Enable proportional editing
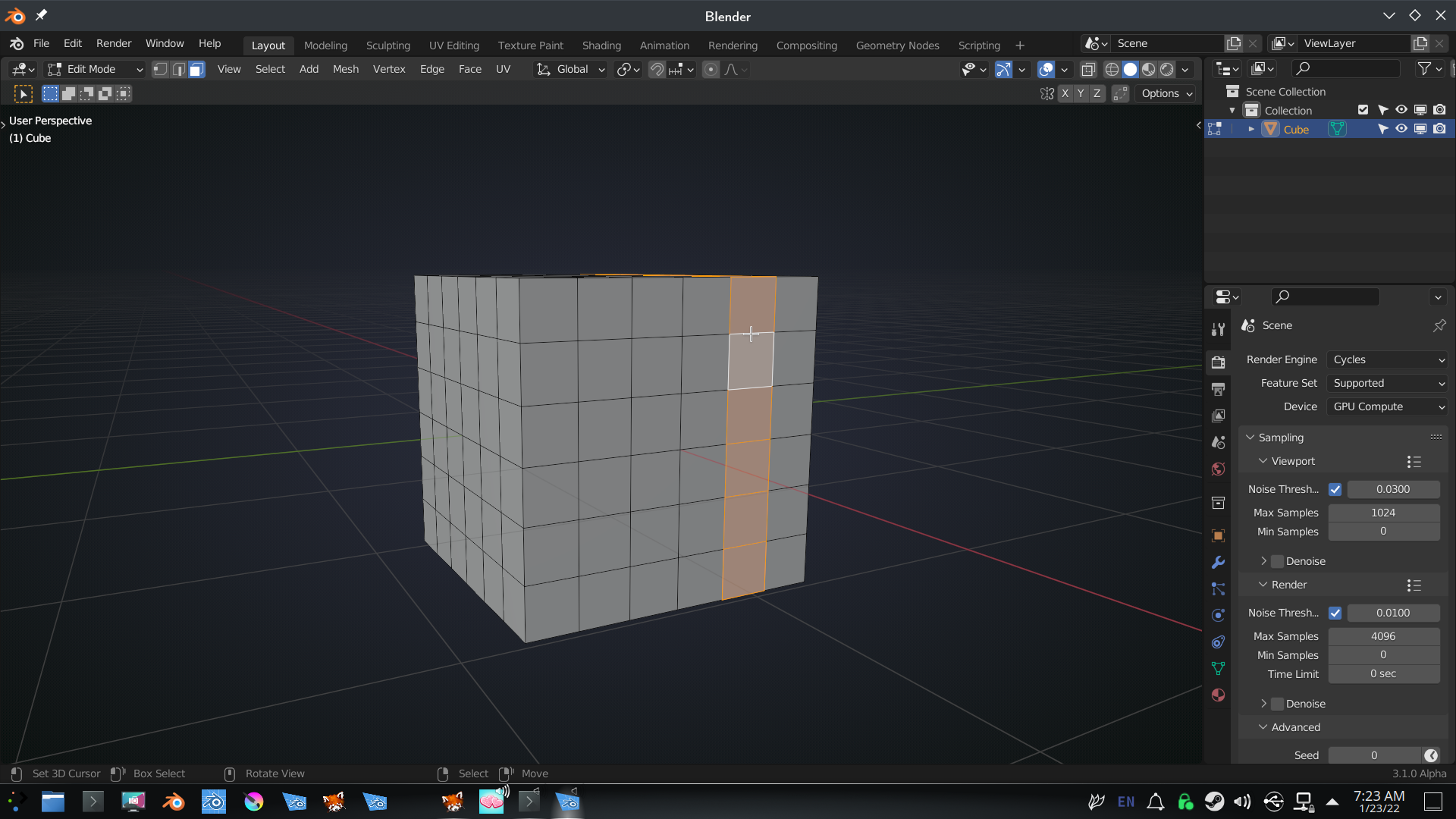The height and width of the screenshot is (819, 1456). [x=711, y=70]
